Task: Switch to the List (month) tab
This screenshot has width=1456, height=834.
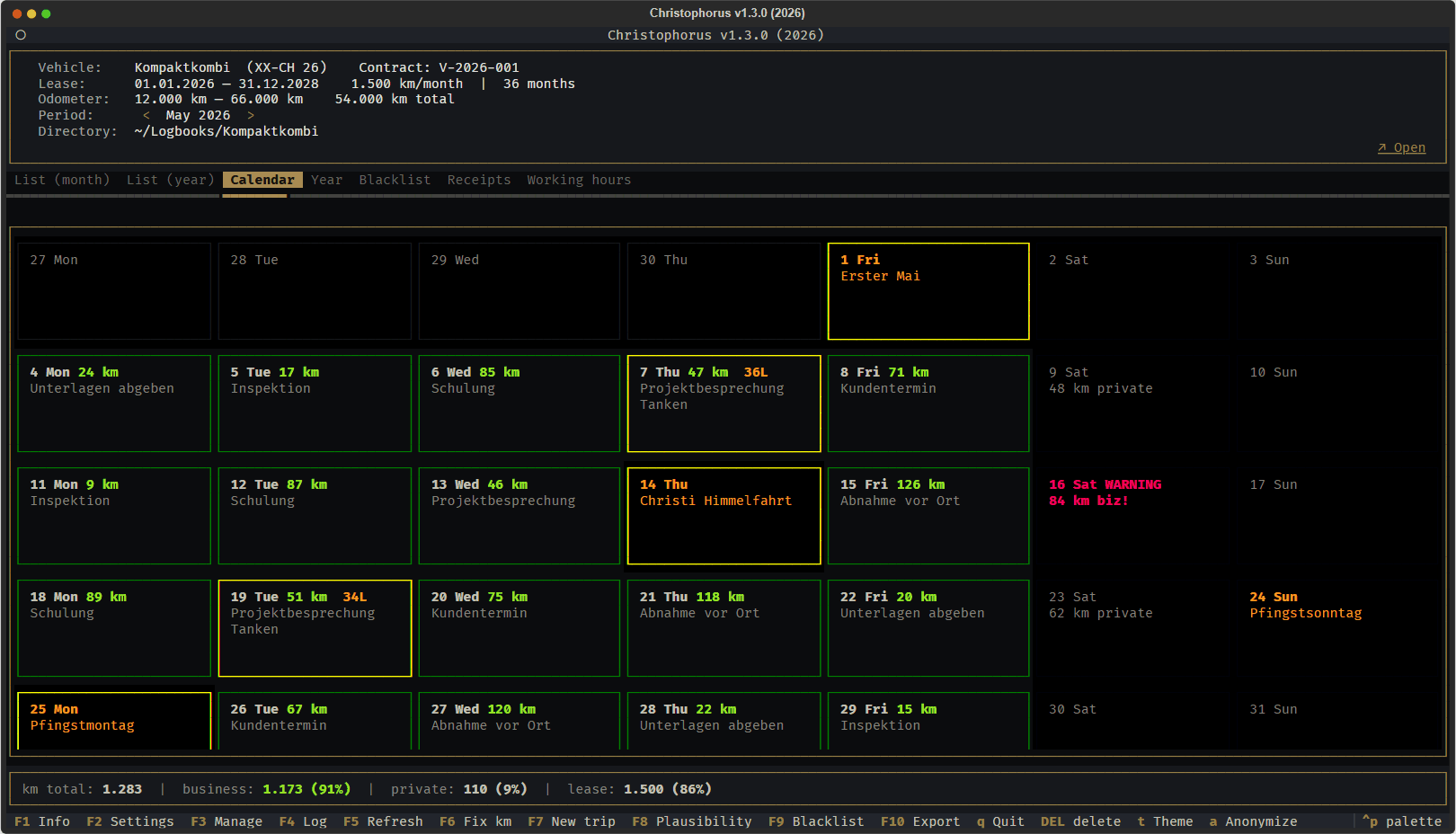Action: point(62,180)
